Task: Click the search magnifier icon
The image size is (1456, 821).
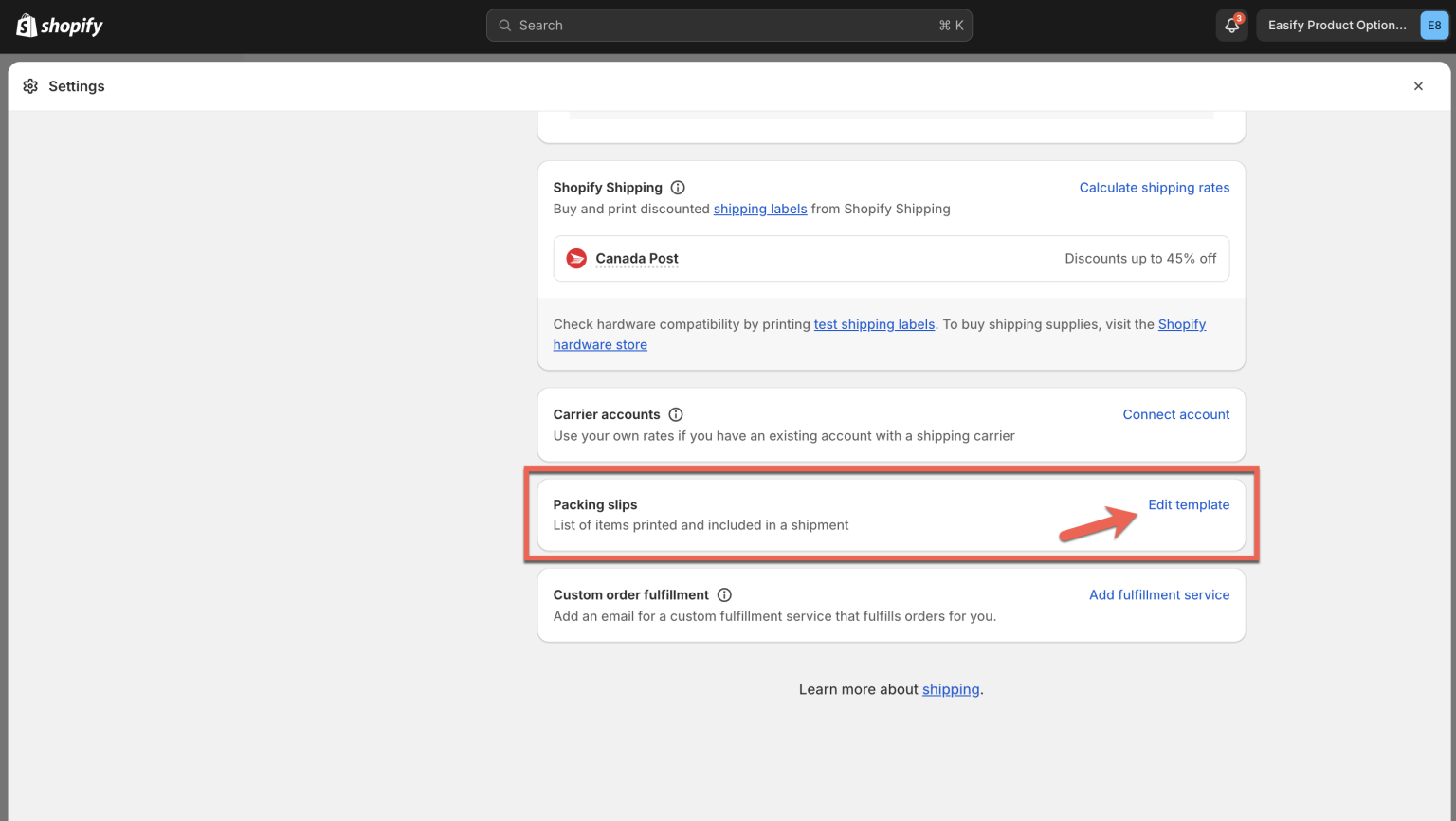Action: coord(505,26)
